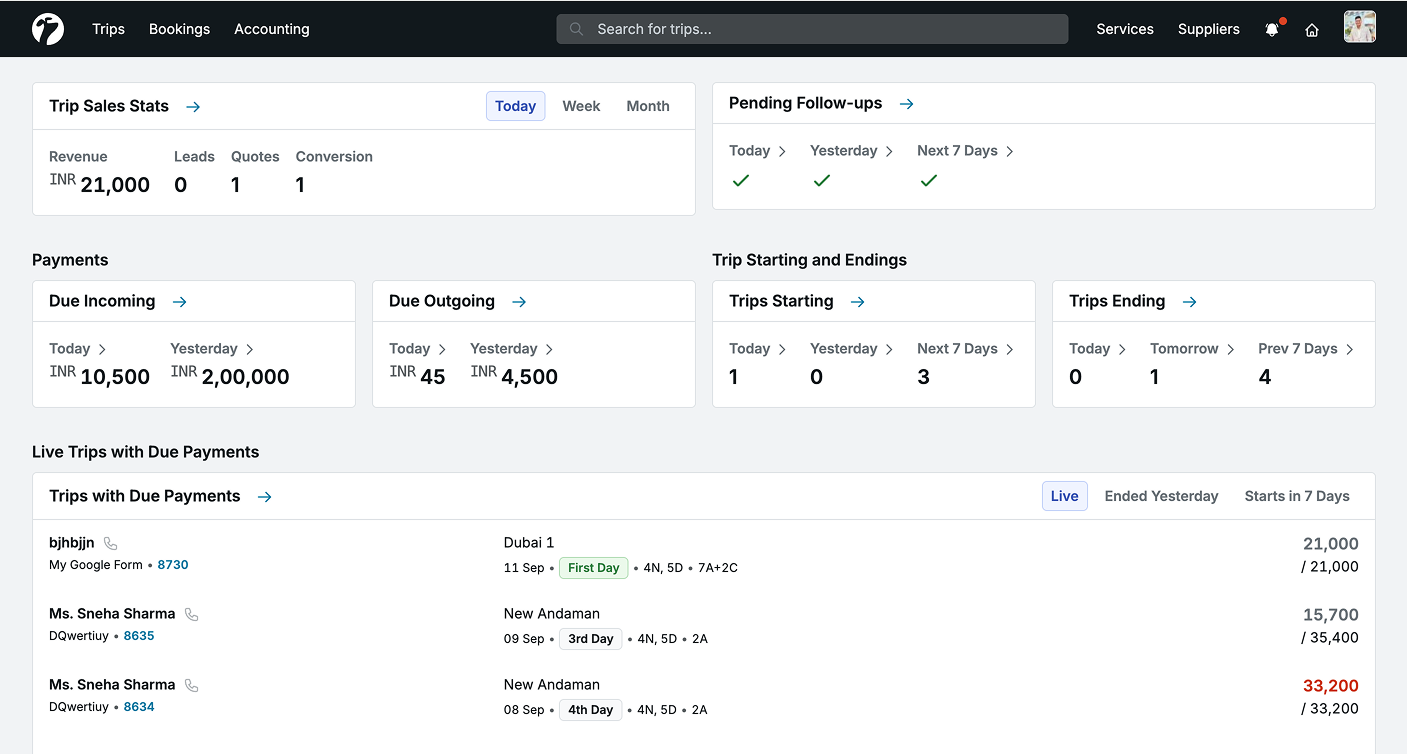Viewport: 1407px width, 754px height.
Task: Open Due Outgoing details arrow
Action: [519, 301]
